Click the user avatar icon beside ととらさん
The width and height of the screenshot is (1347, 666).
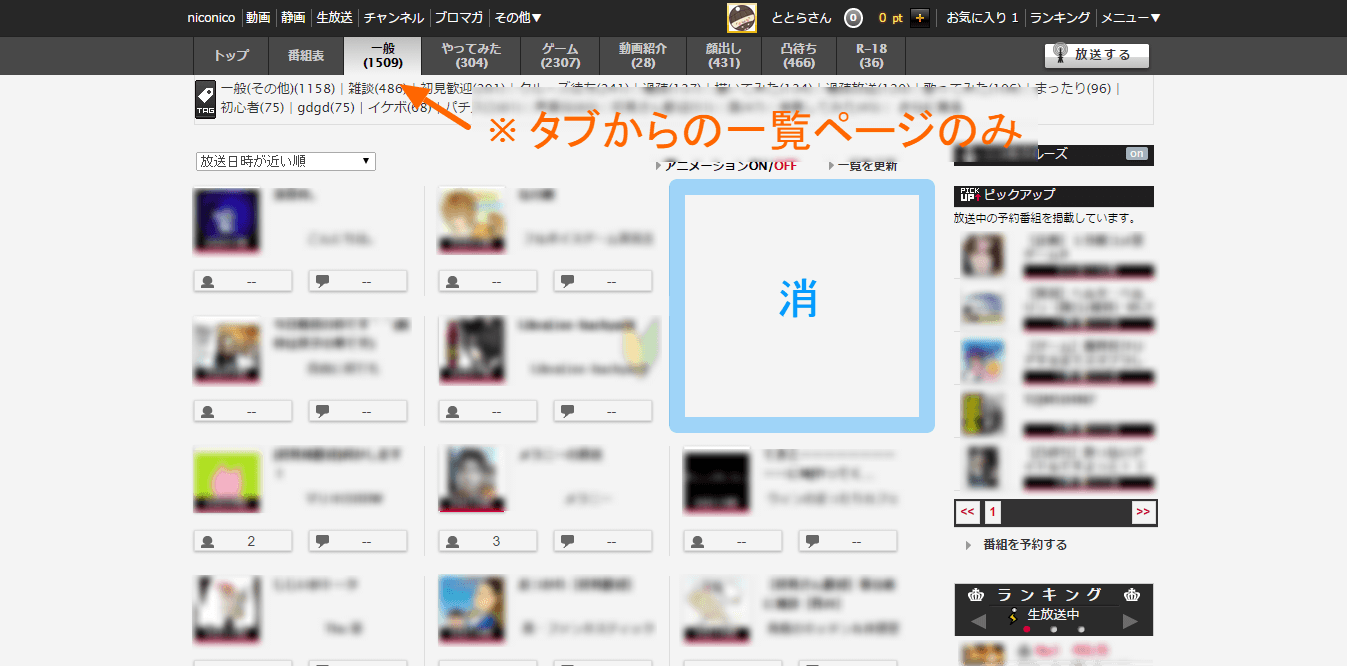click(742, 17)
